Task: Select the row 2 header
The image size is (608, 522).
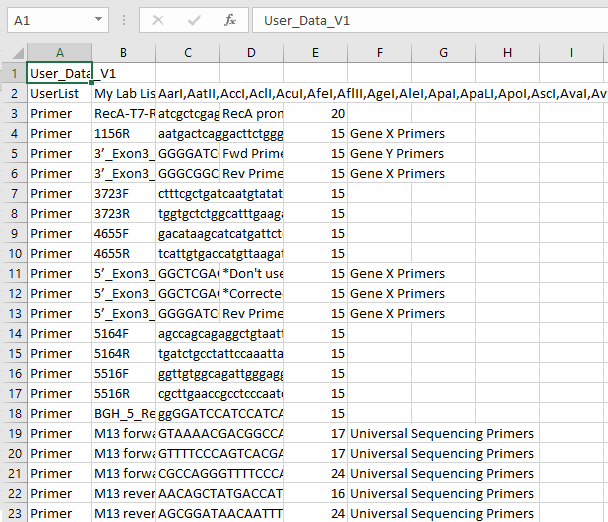Action: tap(13, 93)
